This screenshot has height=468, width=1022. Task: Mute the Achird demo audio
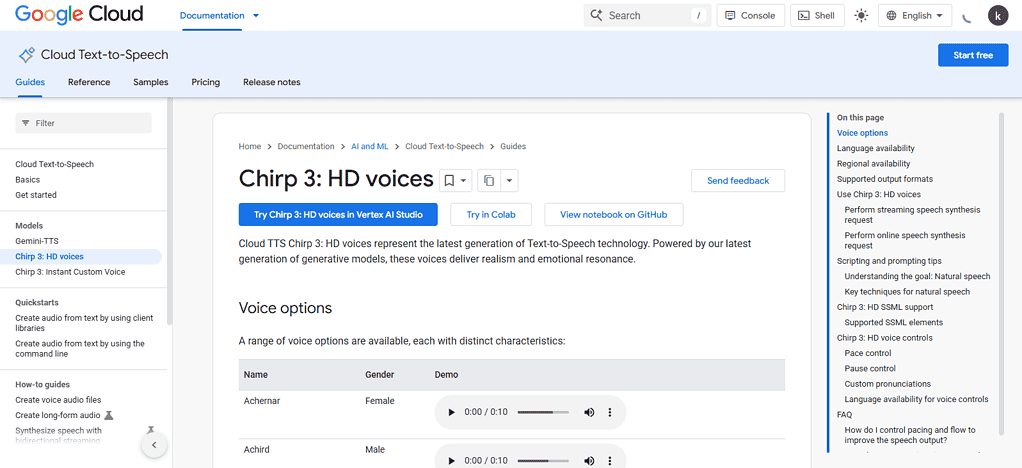[x=589, y=461]
